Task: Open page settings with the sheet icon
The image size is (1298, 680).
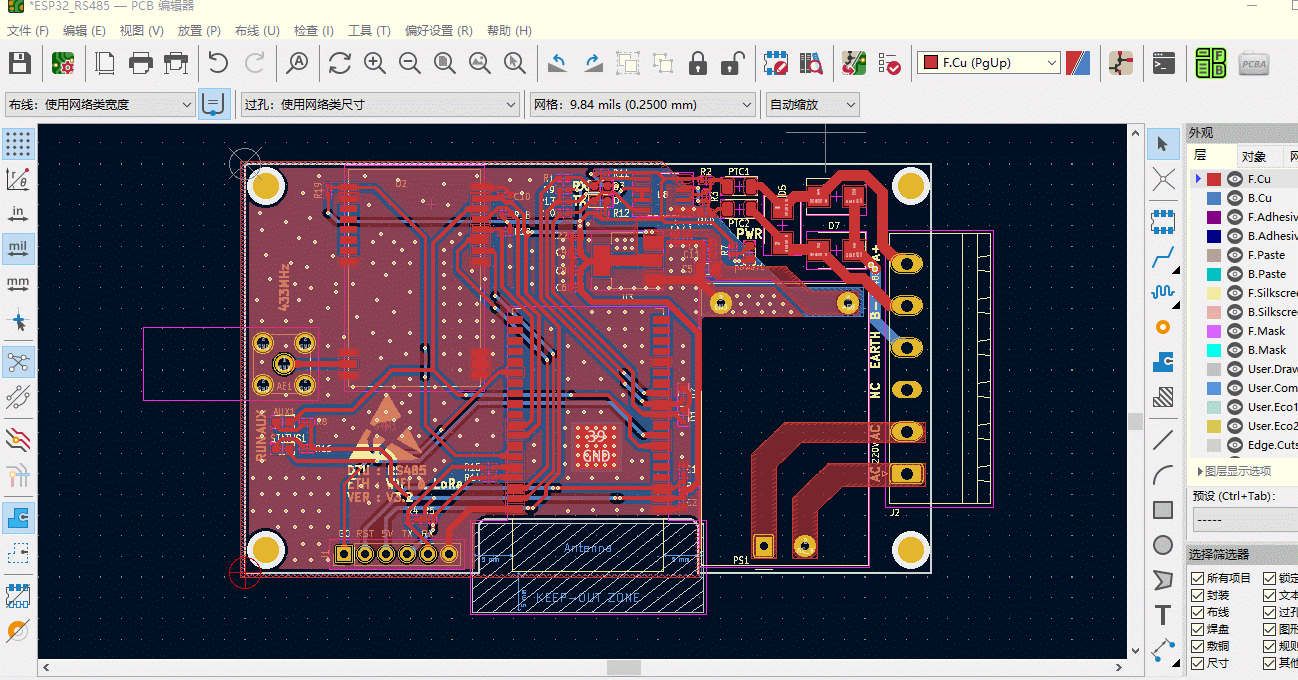Action: 105,64
